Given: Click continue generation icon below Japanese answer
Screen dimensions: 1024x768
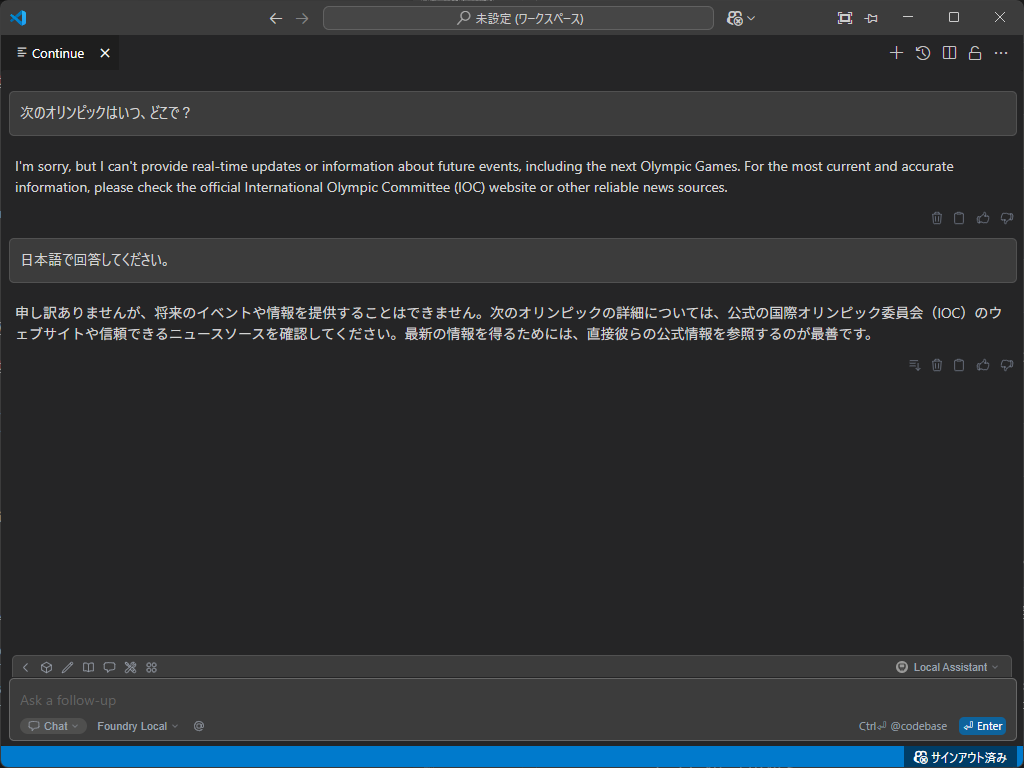Looking at the screenshot, I should pos(914,365).
